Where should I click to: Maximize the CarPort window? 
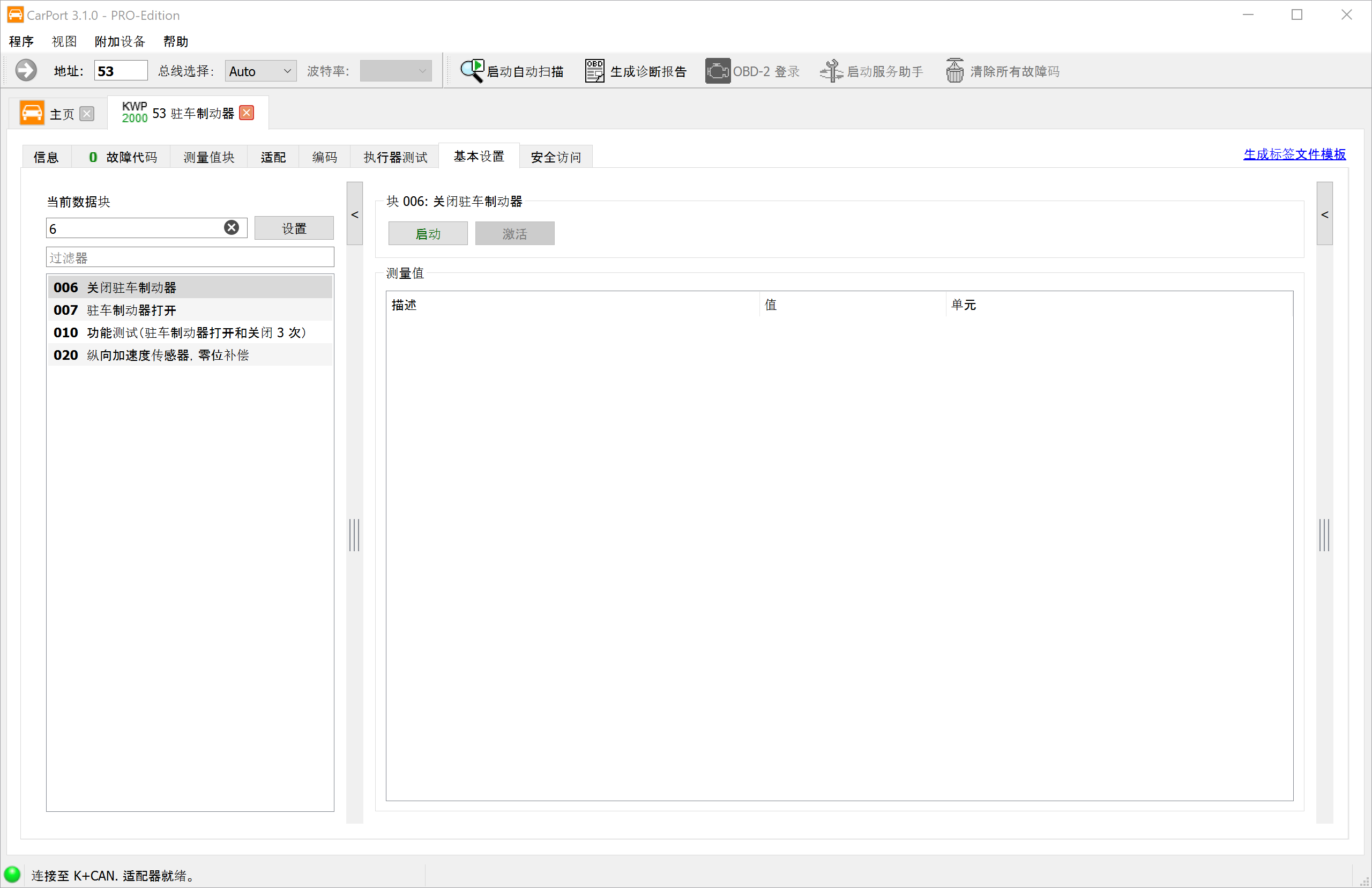[x=1296, y=14]
